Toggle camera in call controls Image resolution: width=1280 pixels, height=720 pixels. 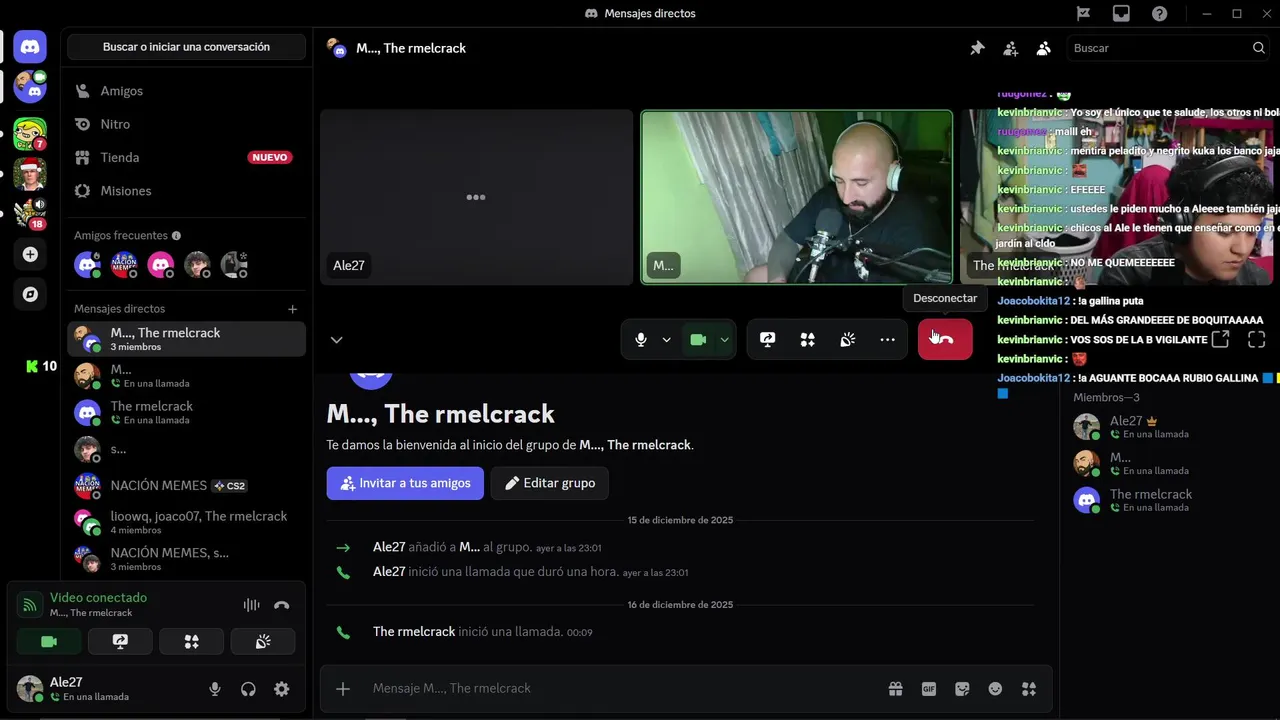click(x=698, y=340)
